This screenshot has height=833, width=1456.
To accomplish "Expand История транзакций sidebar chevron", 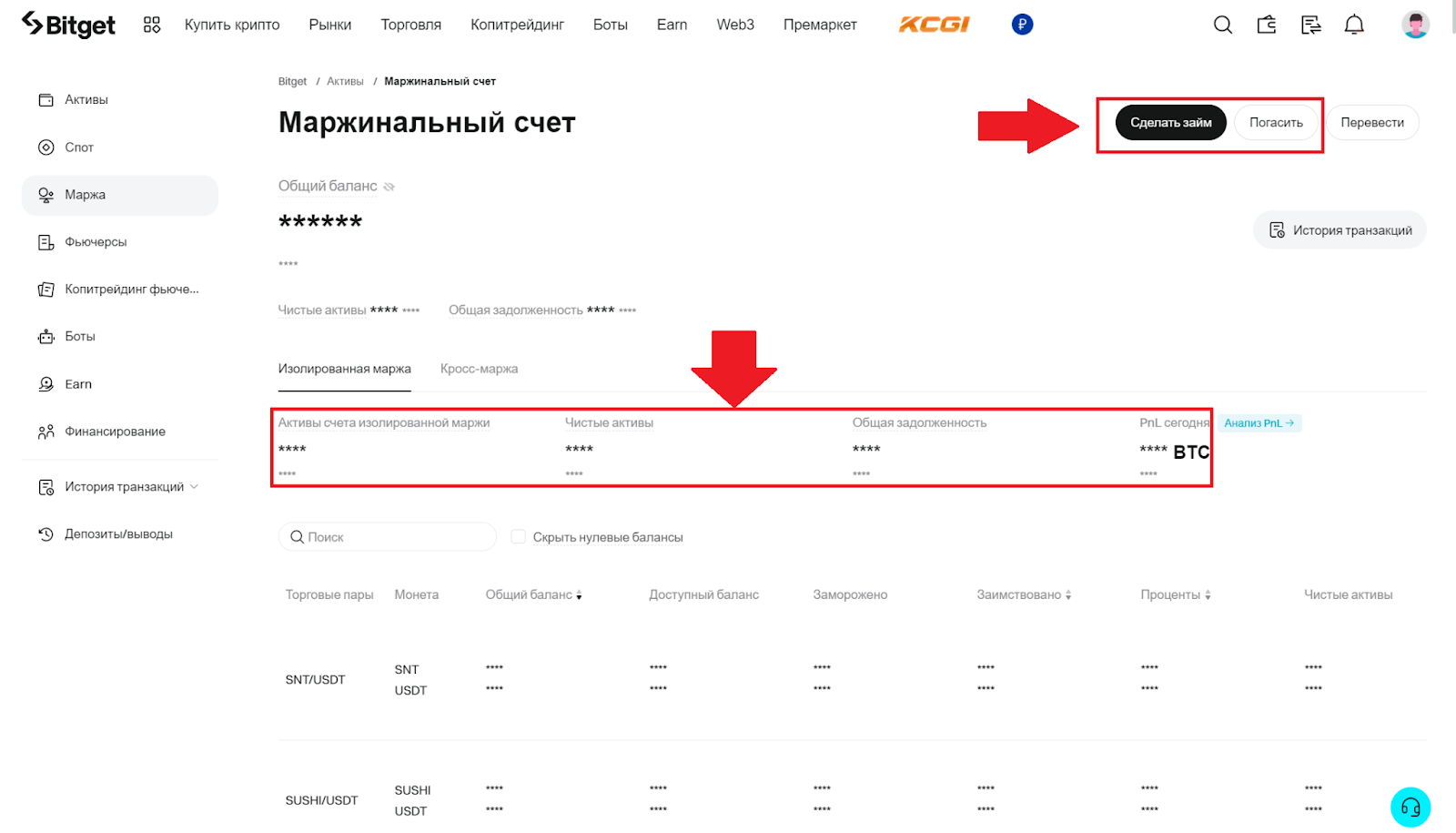I will 194,487.
